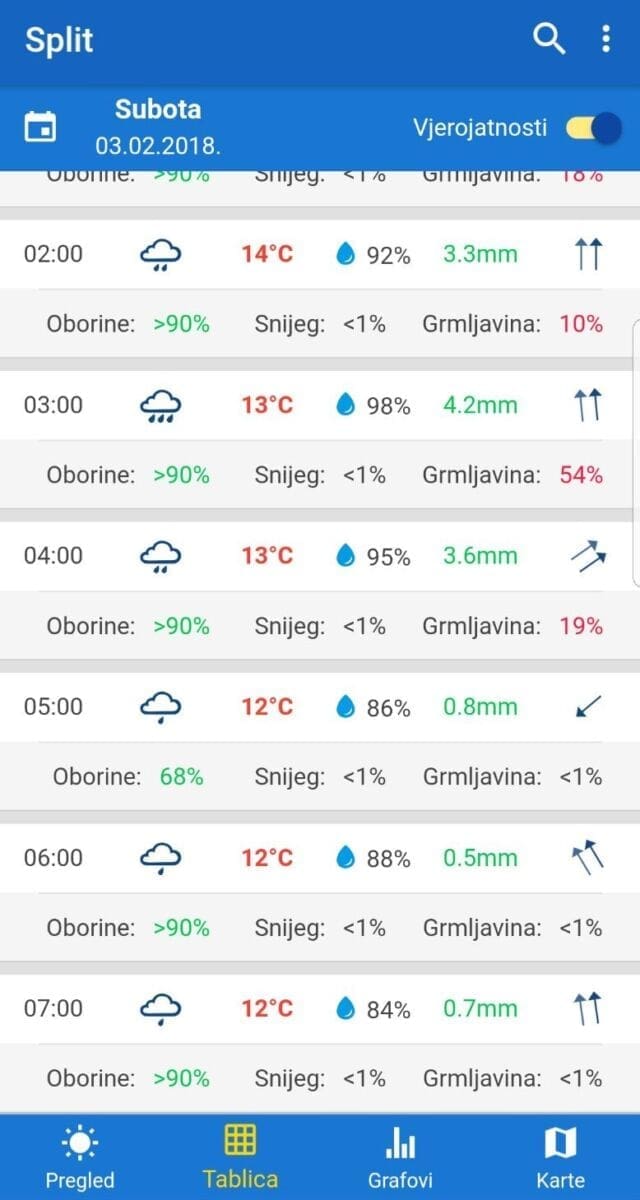Toggle the Vjerojatnosti switch
Screen dimensions: 640x1200
[x=593, y=128]
